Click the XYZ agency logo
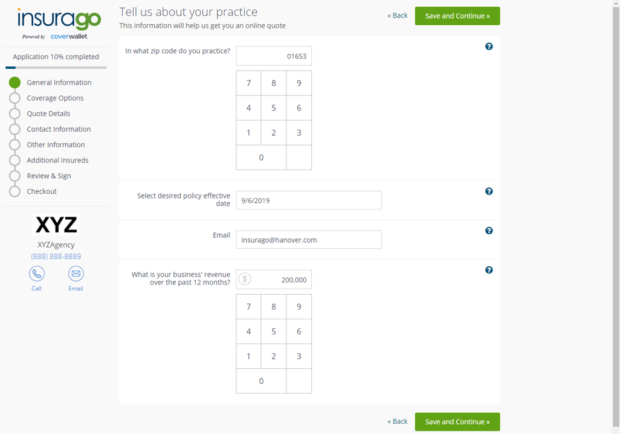This screenshot has height=434, width=620. (56, 224)
